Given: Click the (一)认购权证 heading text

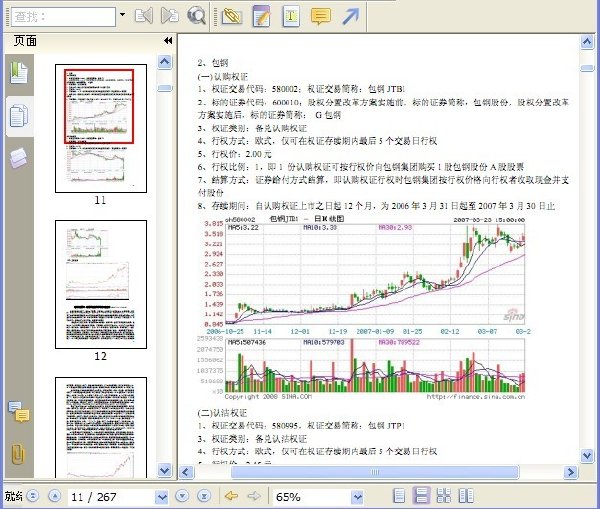Looking at the screenshot, I should click(x=222, y=76).
